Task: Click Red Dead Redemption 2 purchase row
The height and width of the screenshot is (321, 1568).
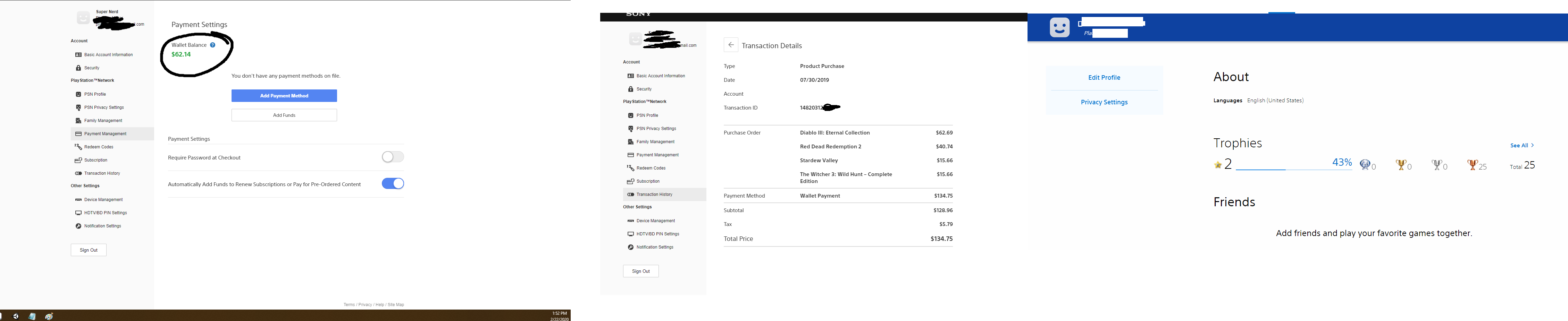Action: 876,147
